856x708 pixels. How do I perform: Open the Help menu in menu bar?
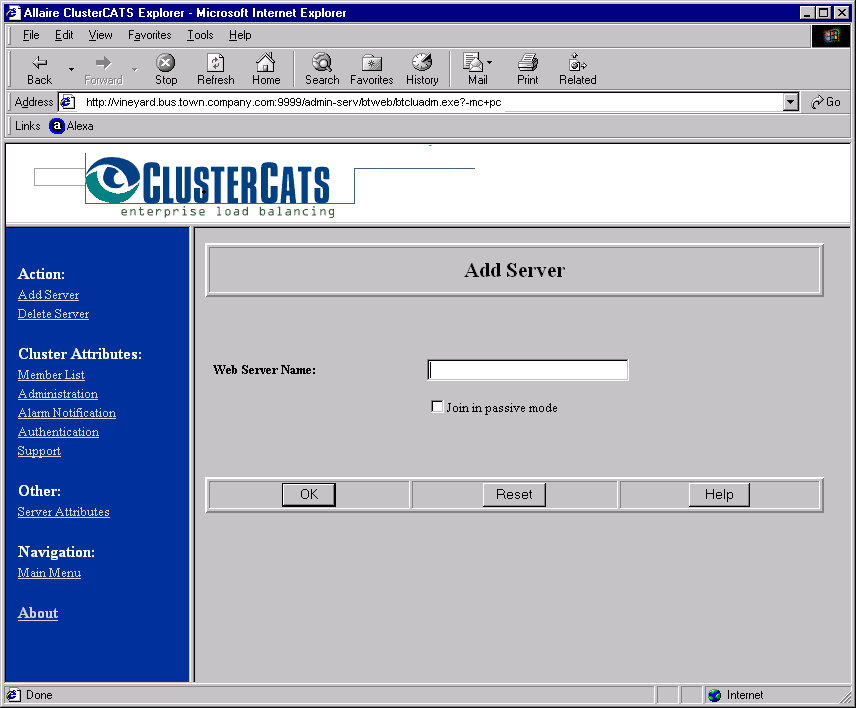coord(240,35)
